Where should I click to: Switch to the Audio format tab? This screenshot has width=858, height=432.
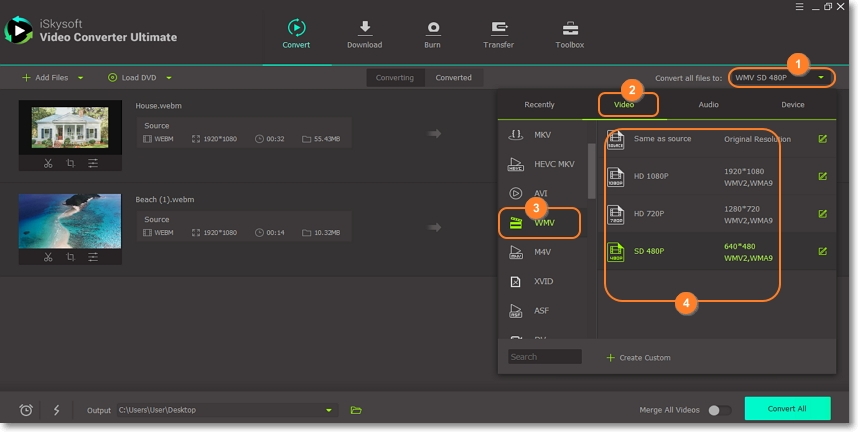pos(708,104)
